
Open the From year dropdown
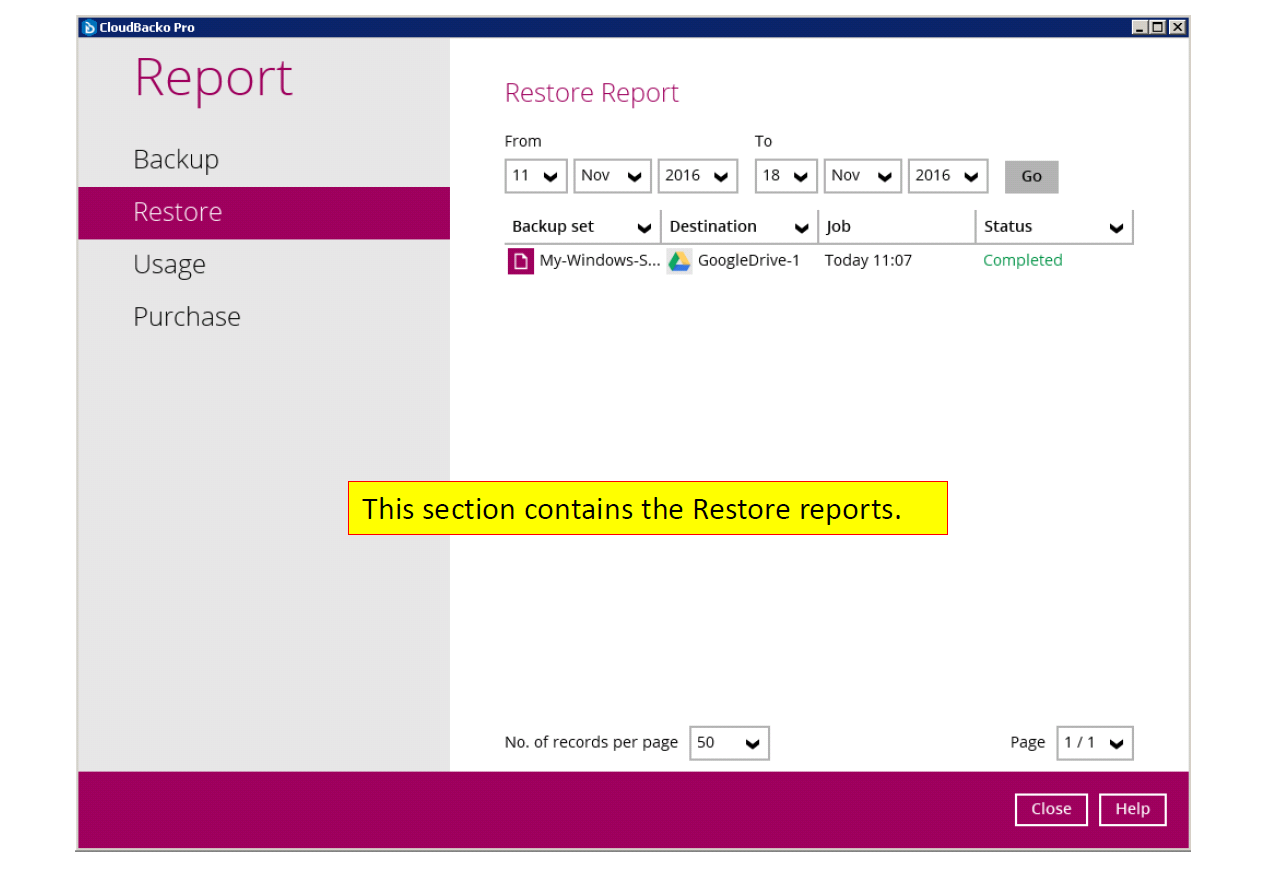tap(697, 176)
